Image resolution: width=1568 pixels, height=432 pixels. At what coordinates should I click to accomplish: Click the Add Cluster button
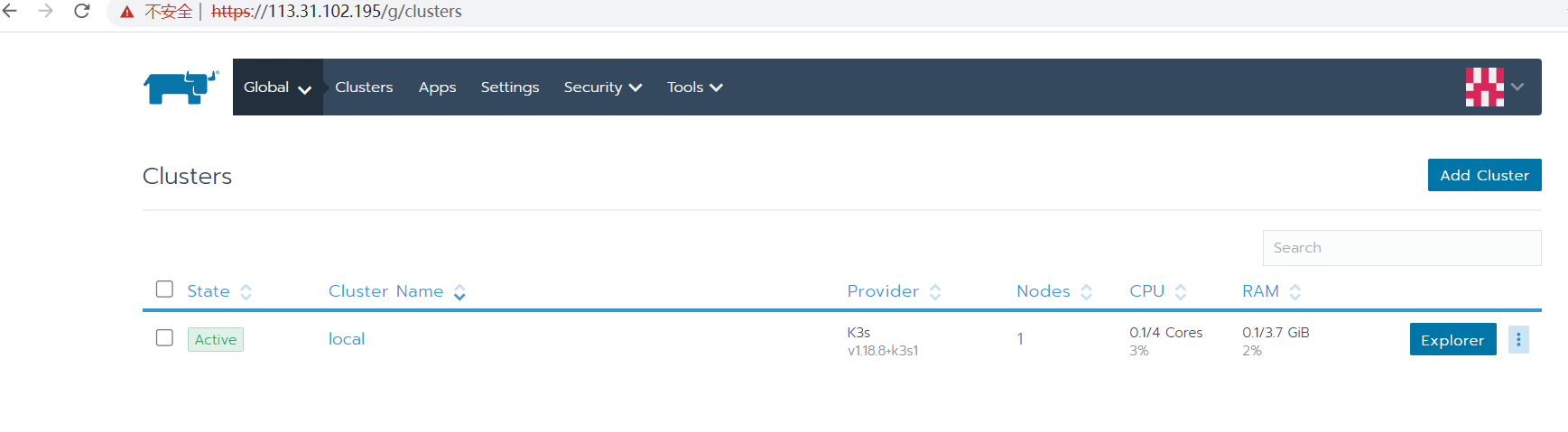(1484, 175)
